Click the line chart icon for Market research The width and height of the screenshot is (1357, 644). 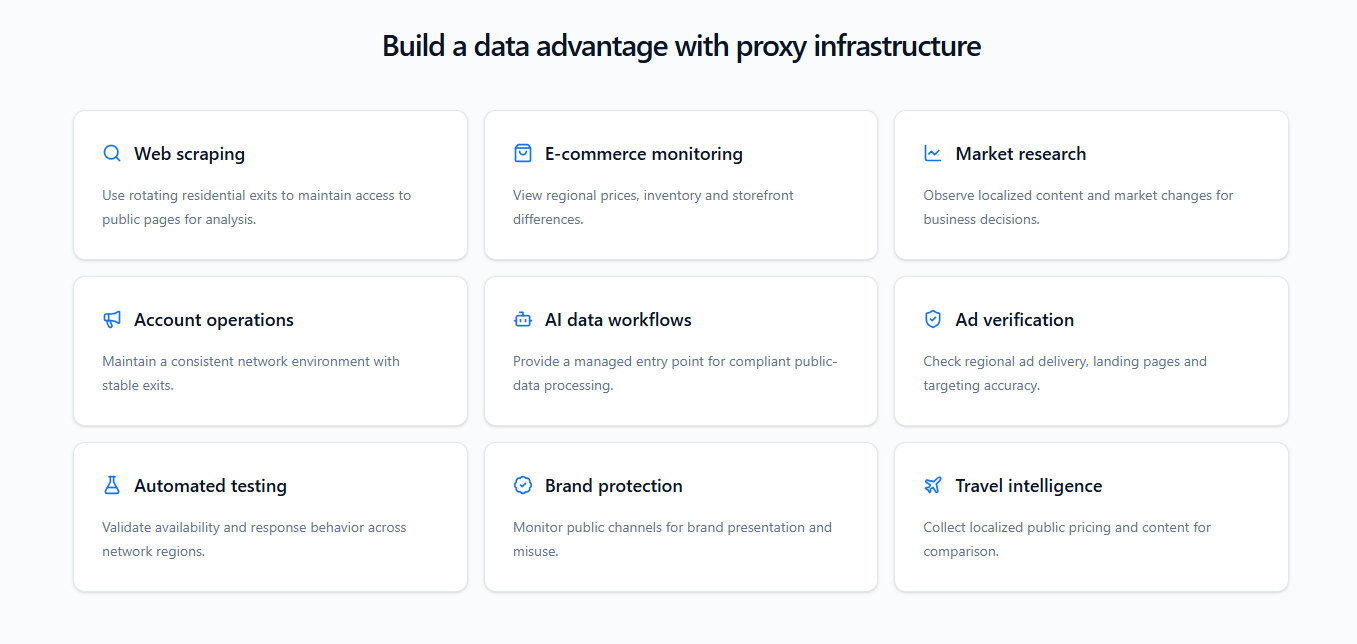pyautogui.click(x=933, y=153)
